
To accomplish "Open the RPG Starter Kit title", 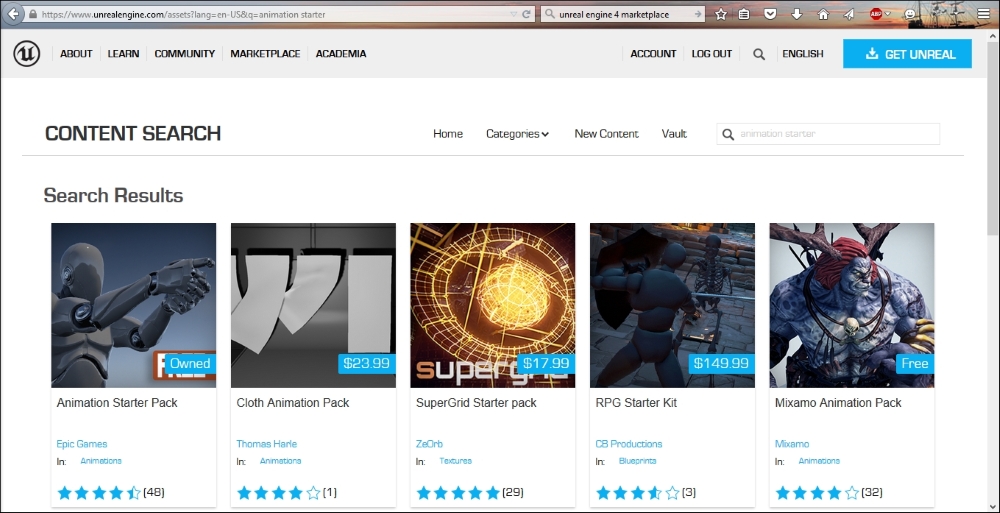I will click(636, 403).
